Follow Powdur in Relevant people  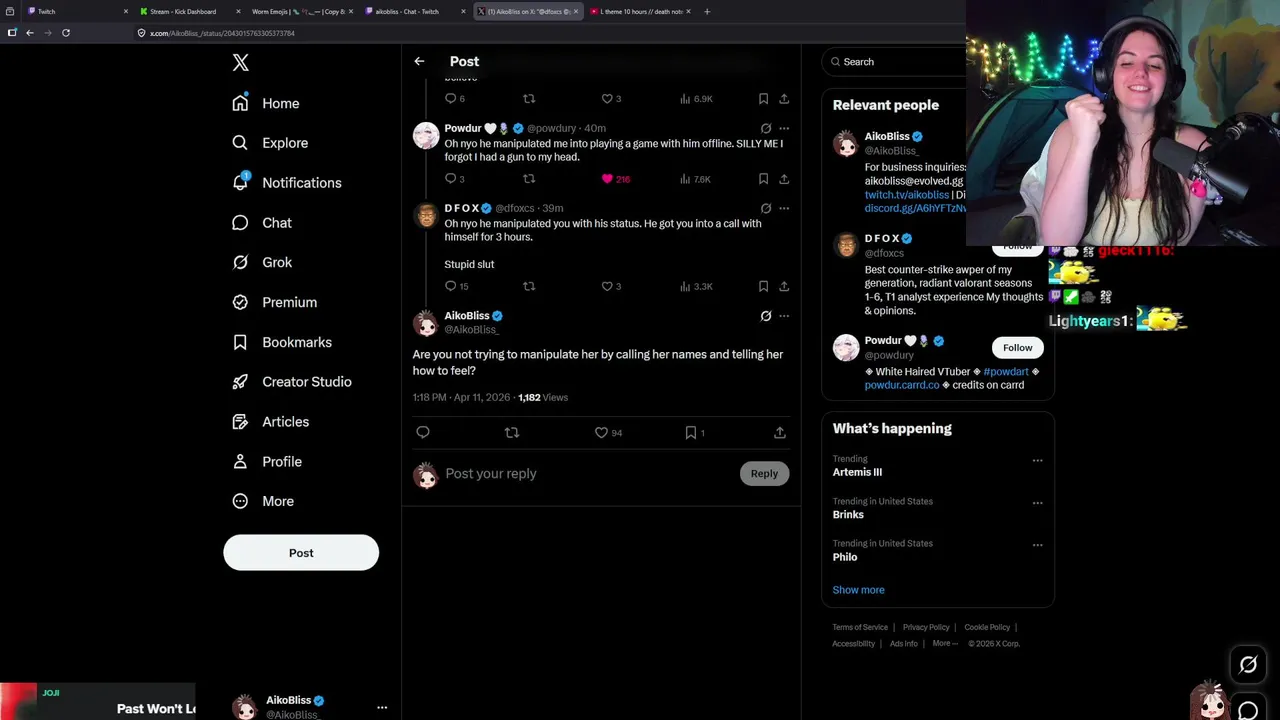click(x=1018, y=347)
